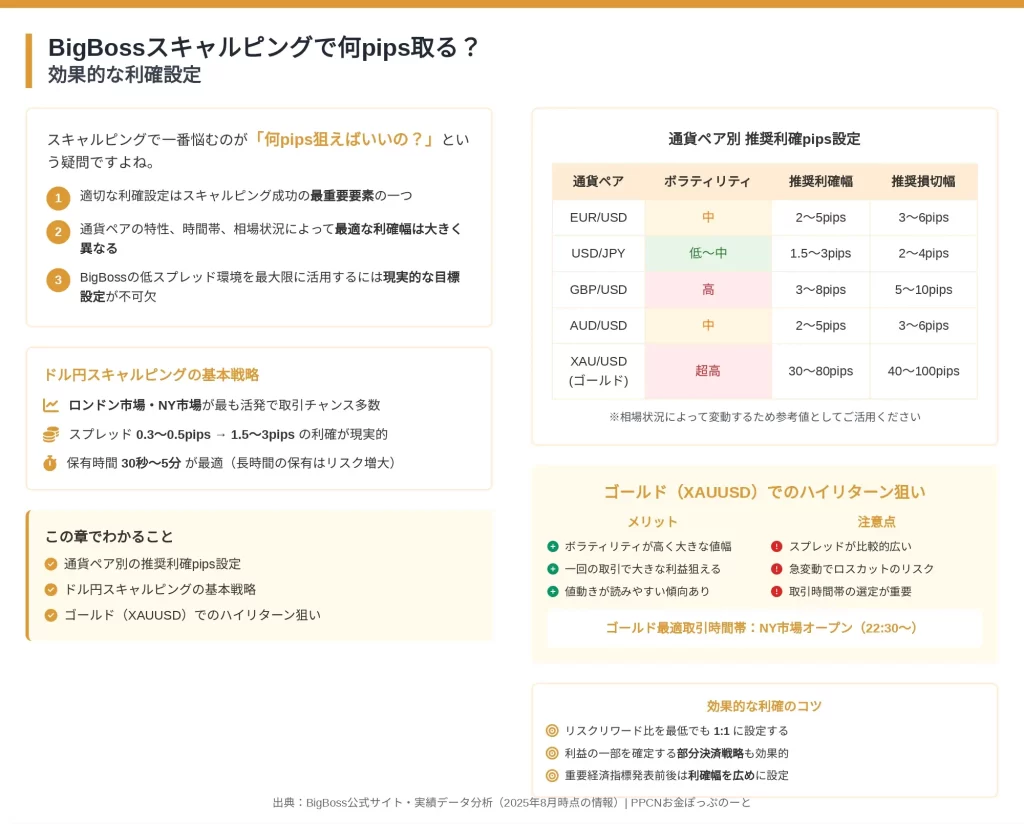Screen dimensions: 1024x824
Task: Click the stopwatch icon beside 保有時間
Action: point(50,463)
